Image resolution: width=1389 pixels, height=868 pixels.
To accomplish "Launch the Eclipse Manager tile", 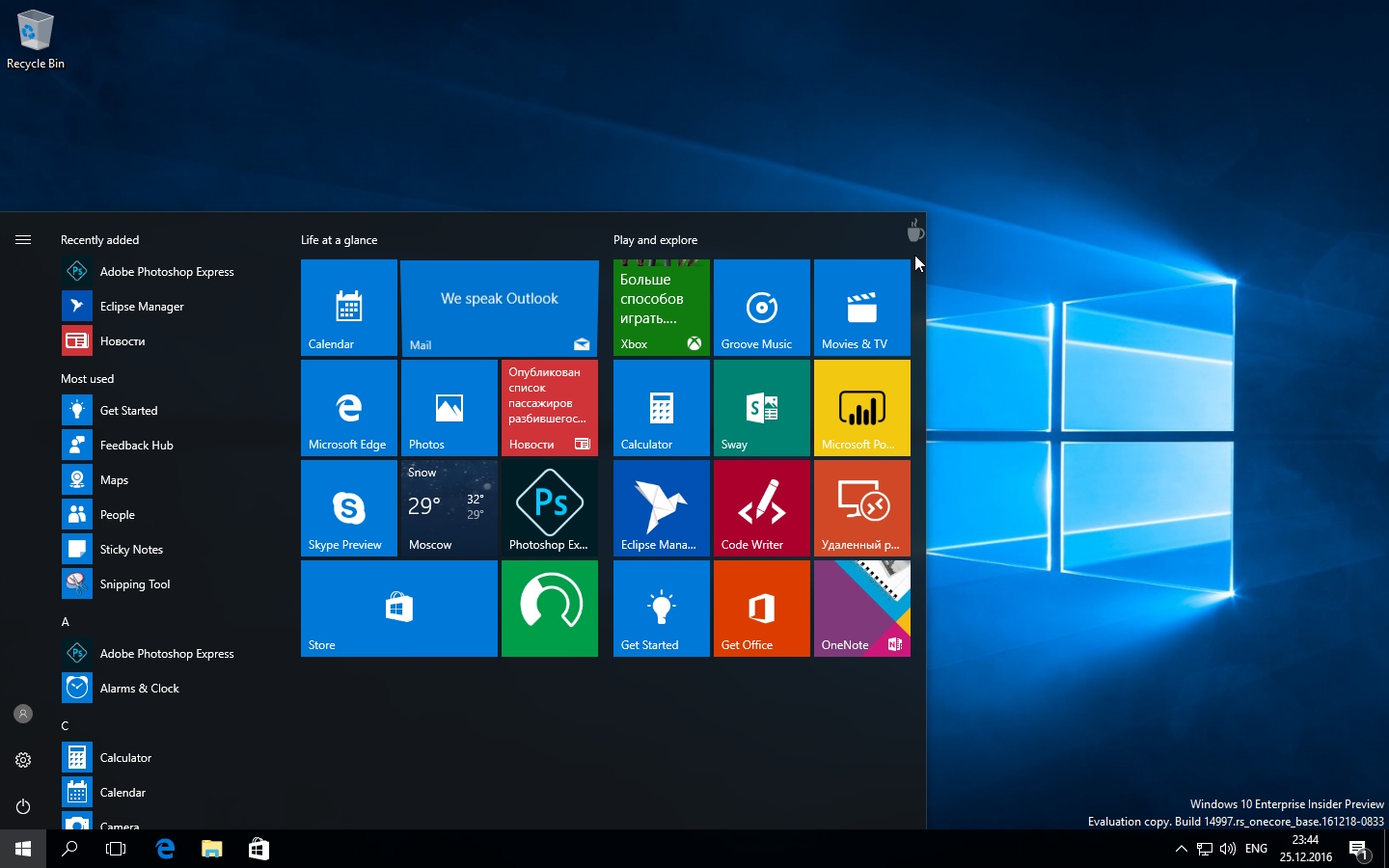I will [x=661, y=508].
